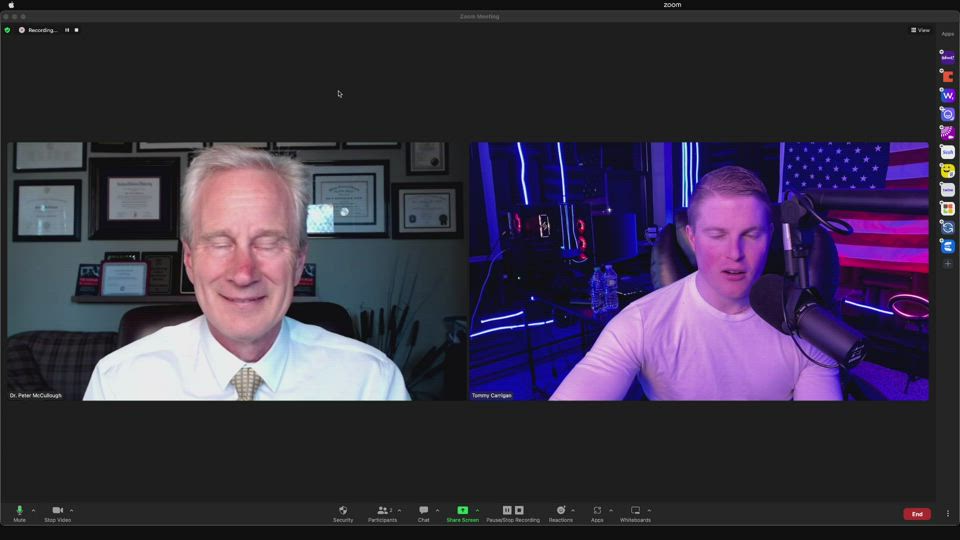Expand video options arrow beside Stop Video
The width and height of the screenshot is (960, 540).
71,510
